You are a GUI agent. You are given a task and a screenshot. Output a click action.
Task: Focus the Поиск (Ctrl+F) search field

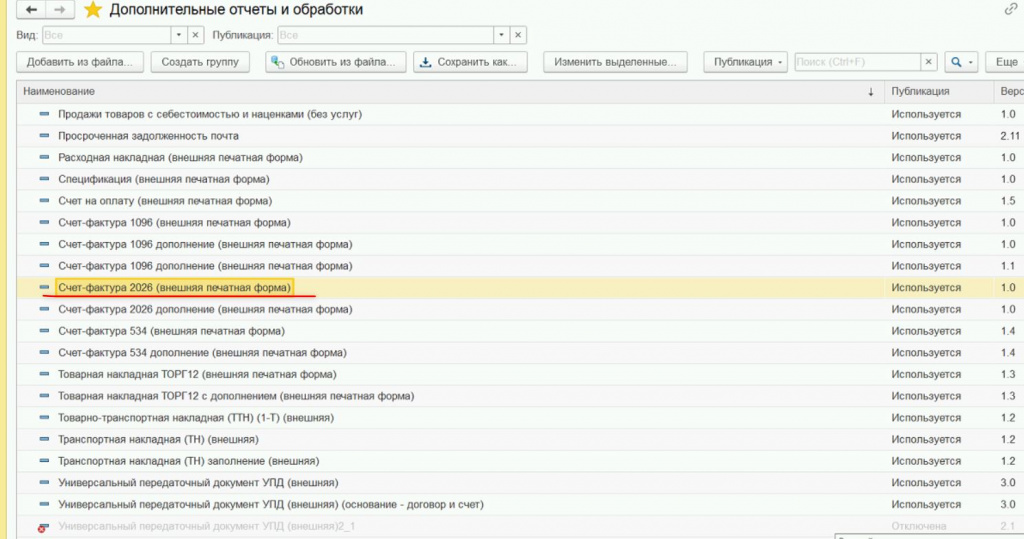coord(857,62)
